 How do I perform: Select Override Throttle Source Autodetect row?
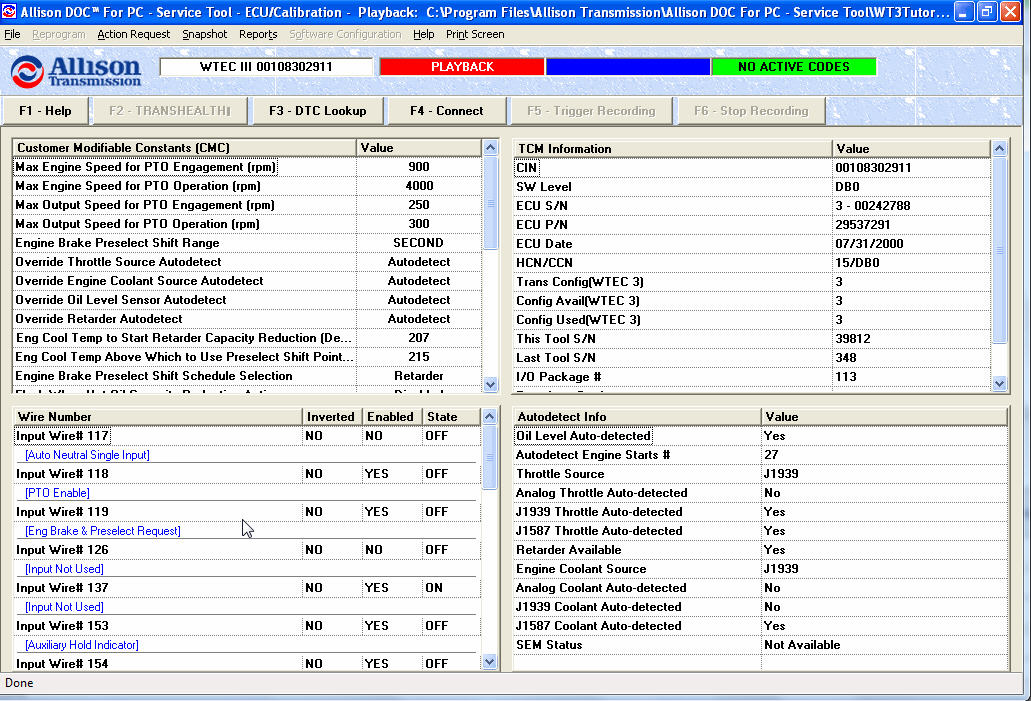pos(247,262)
